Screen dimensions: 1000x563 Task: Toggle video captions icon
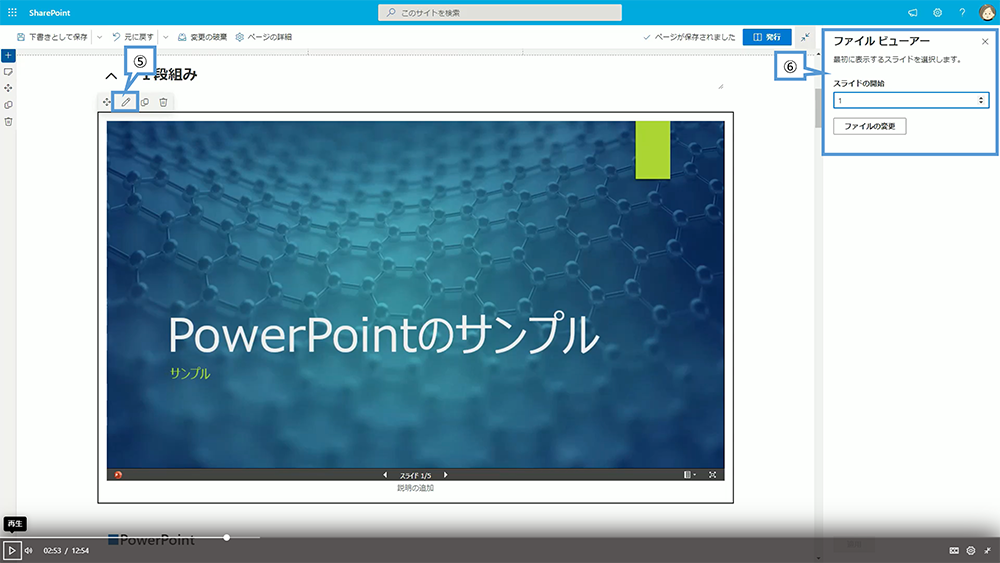tap(954, 550)
